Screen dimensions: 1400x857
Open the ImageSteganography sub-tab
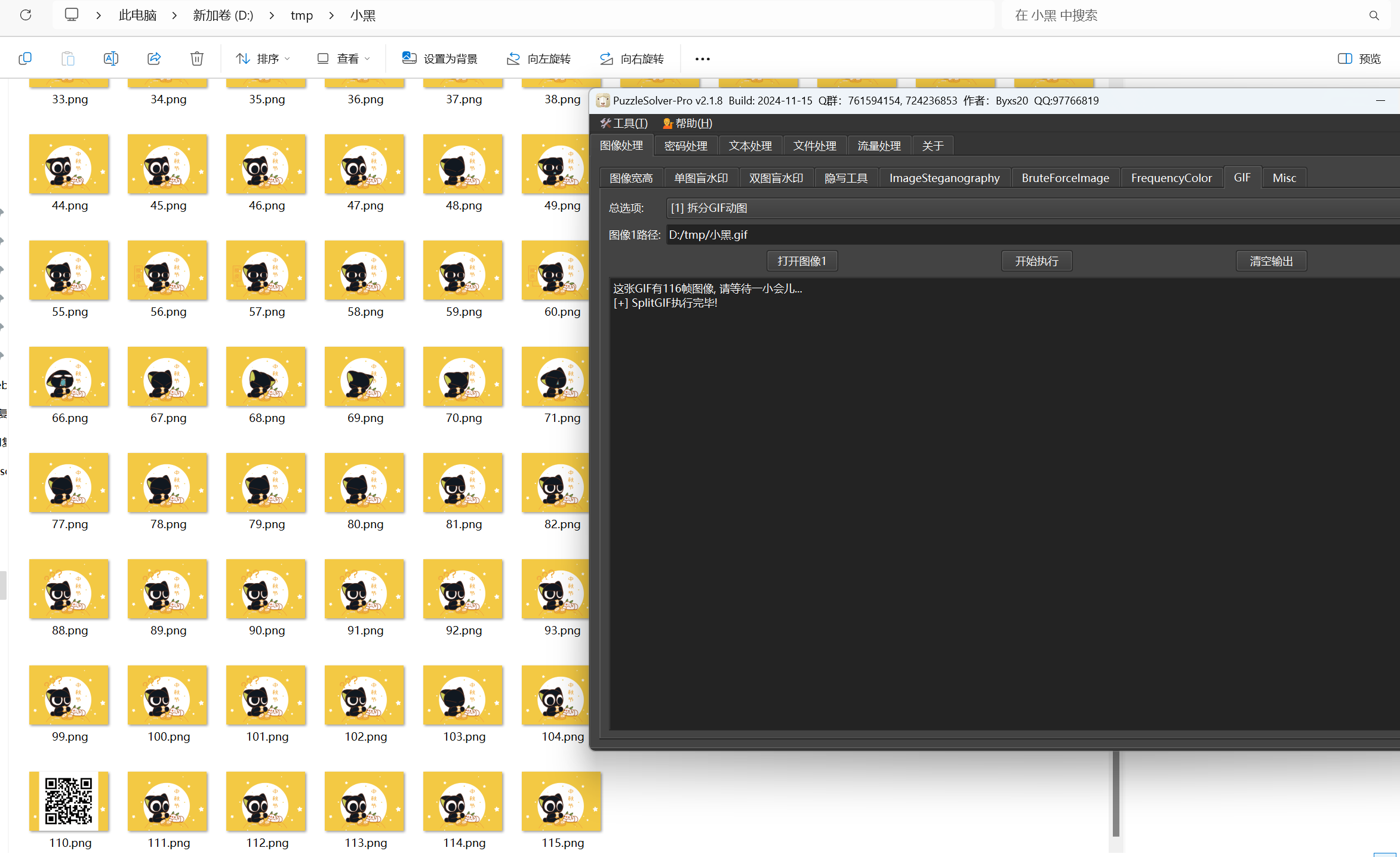click(944, 178)
